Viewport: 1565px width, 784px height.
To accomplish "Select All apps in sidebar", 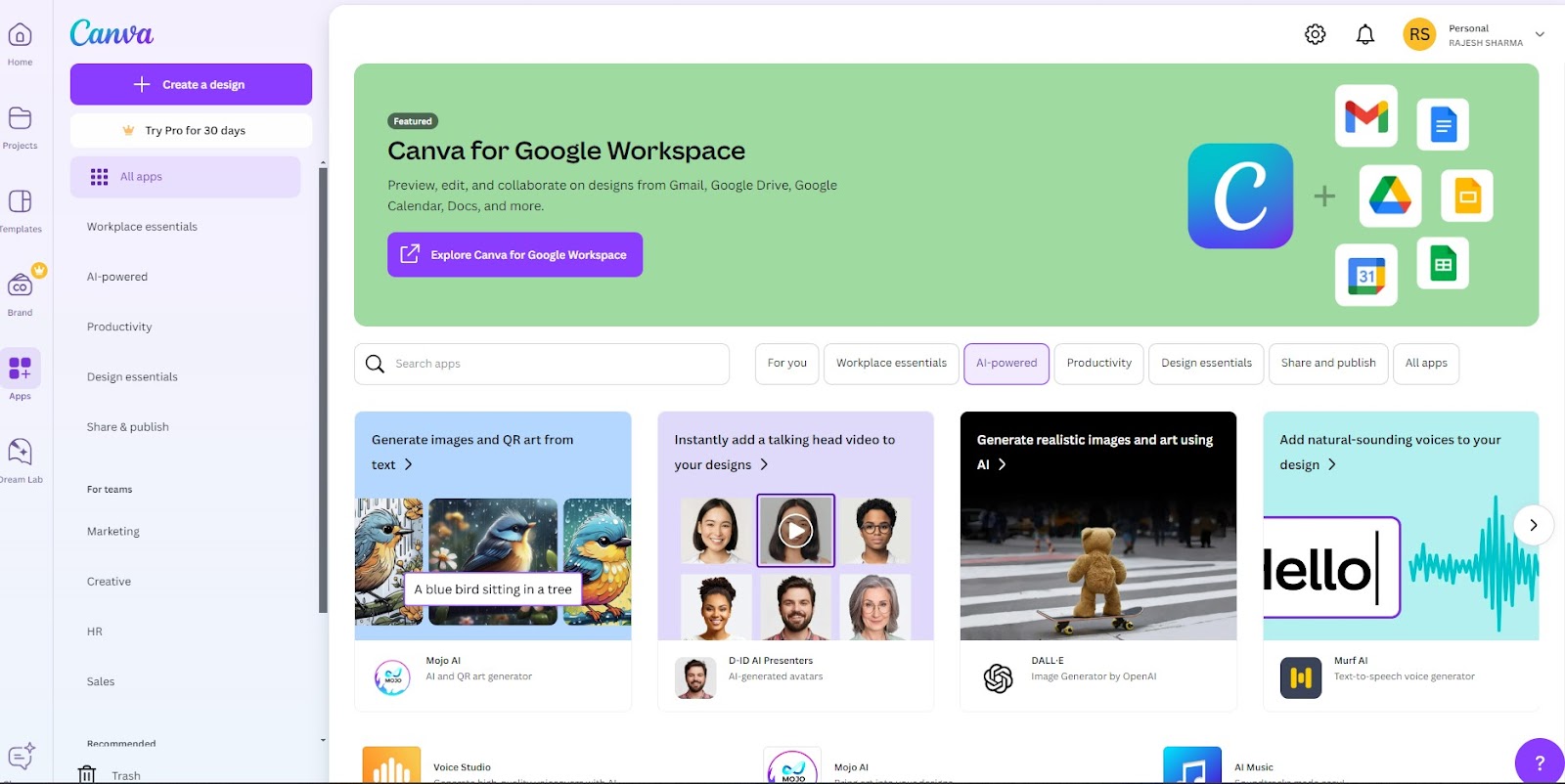I will click(185, 177).
